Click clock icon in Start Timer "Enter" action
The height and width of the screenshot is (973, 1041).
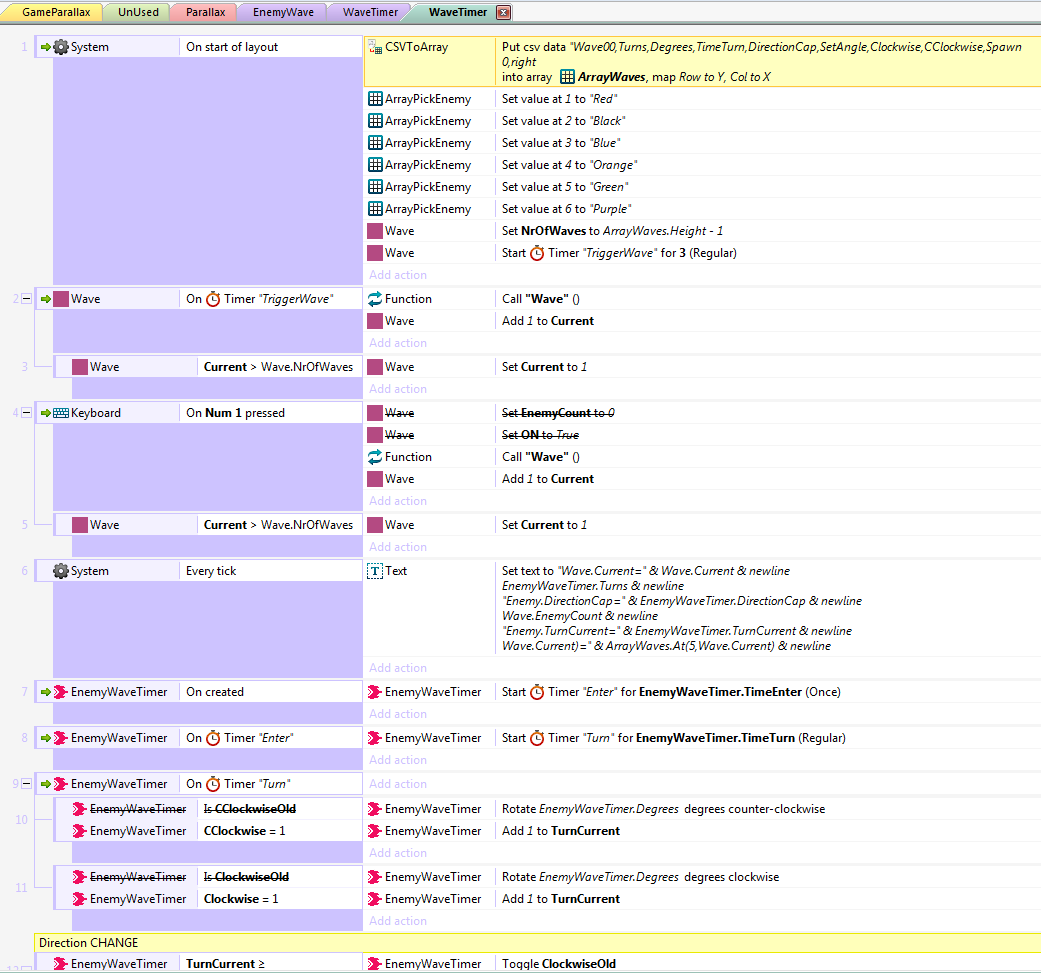(x=537, y=692)
